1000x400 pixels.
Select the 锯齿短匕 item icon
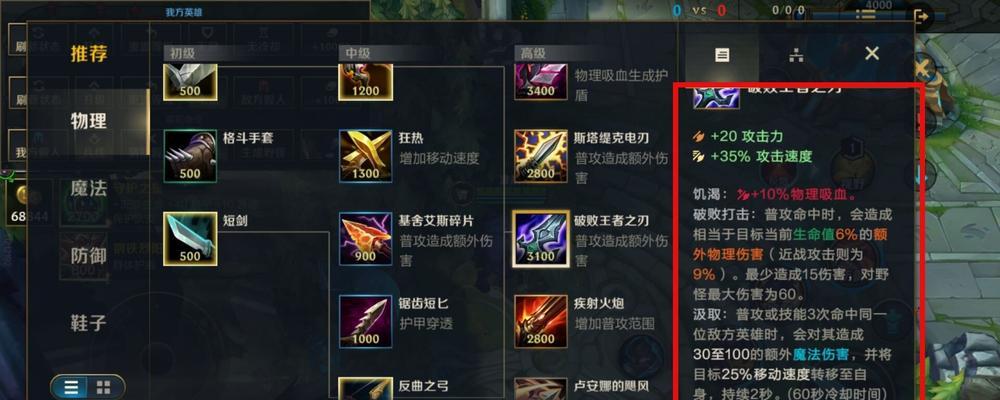[365, 321]
